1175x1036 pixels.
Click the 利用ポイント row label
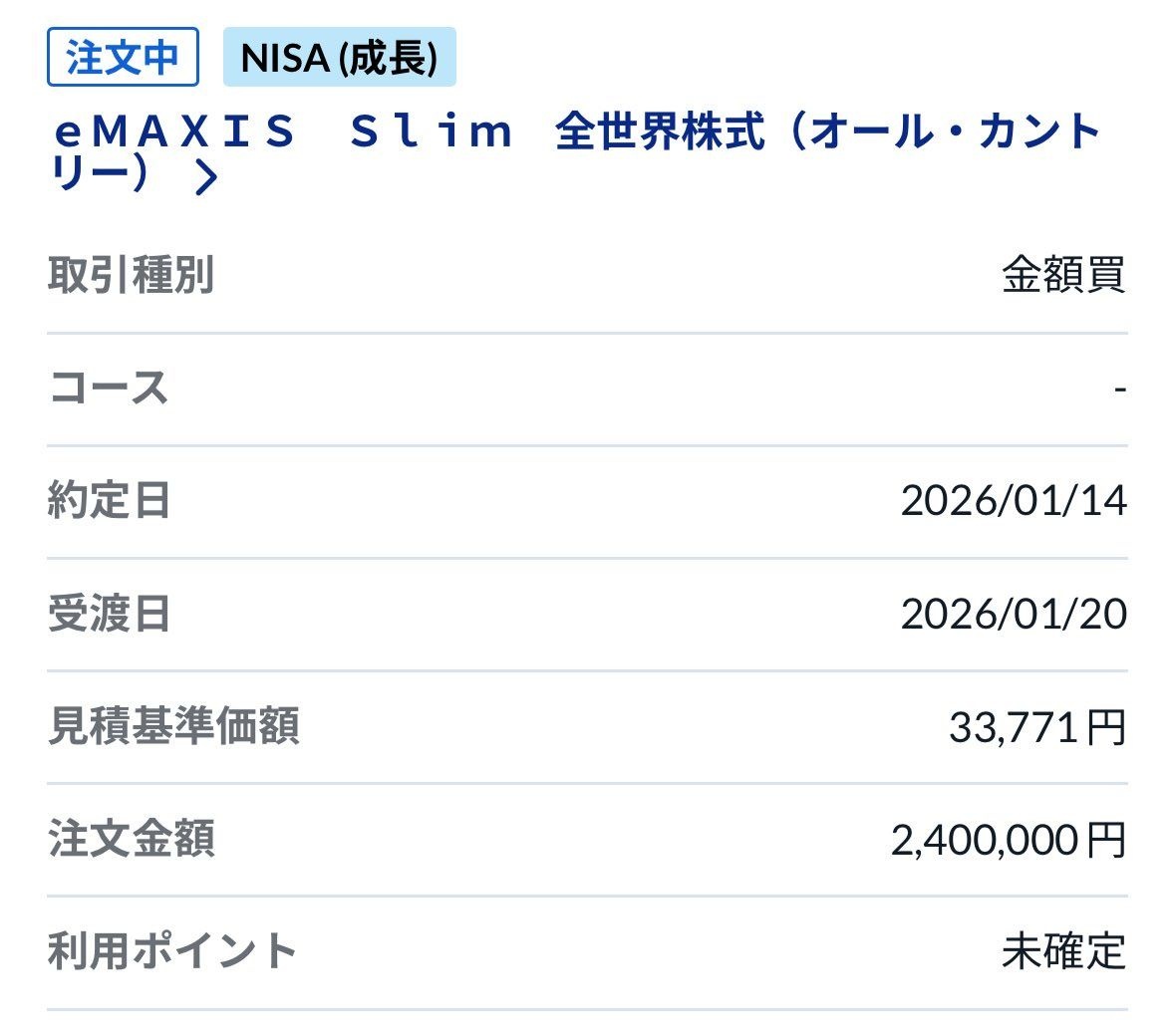click(x=172, y=951)
